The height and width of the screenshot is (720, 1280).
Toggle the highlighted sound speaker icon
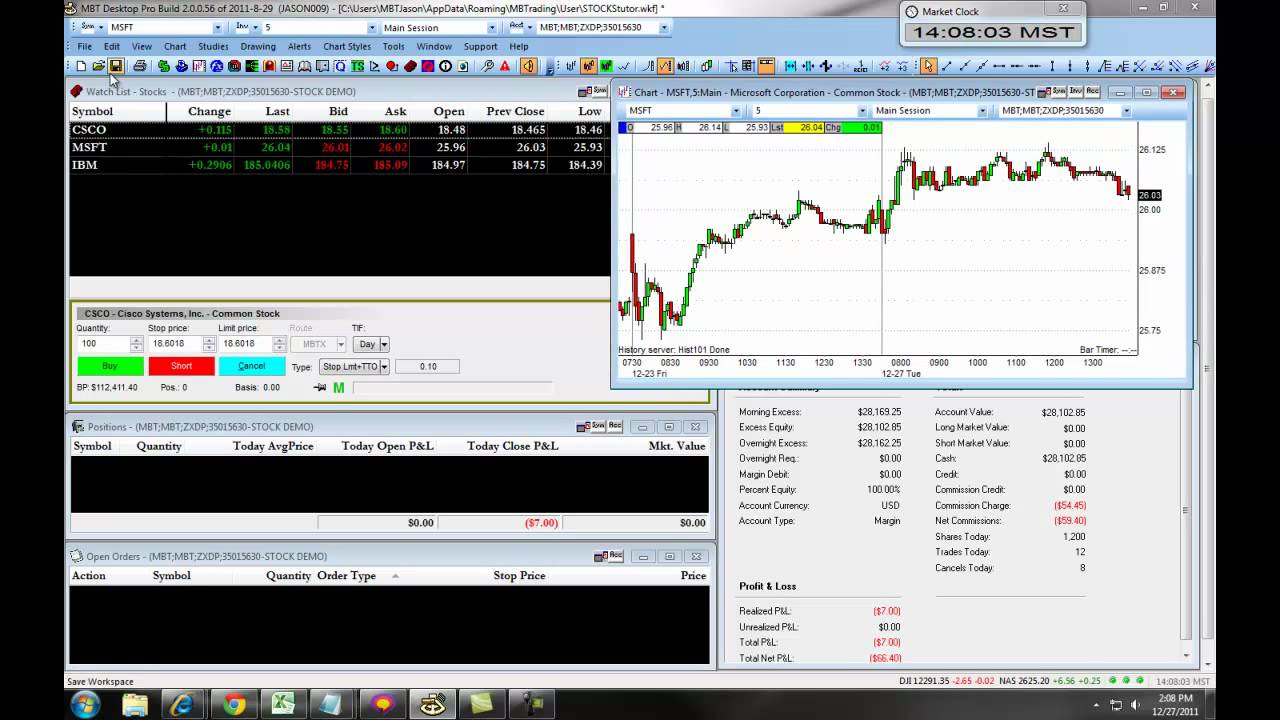[x=528, y=66]
